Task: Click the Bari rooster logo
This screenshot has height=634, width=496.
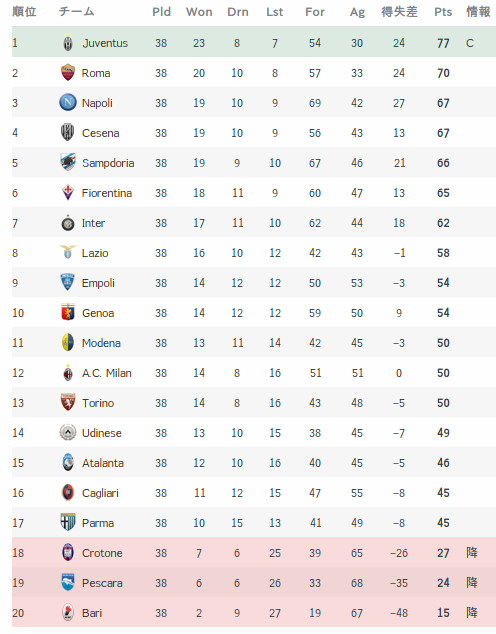Action: (x=68, y=613)
